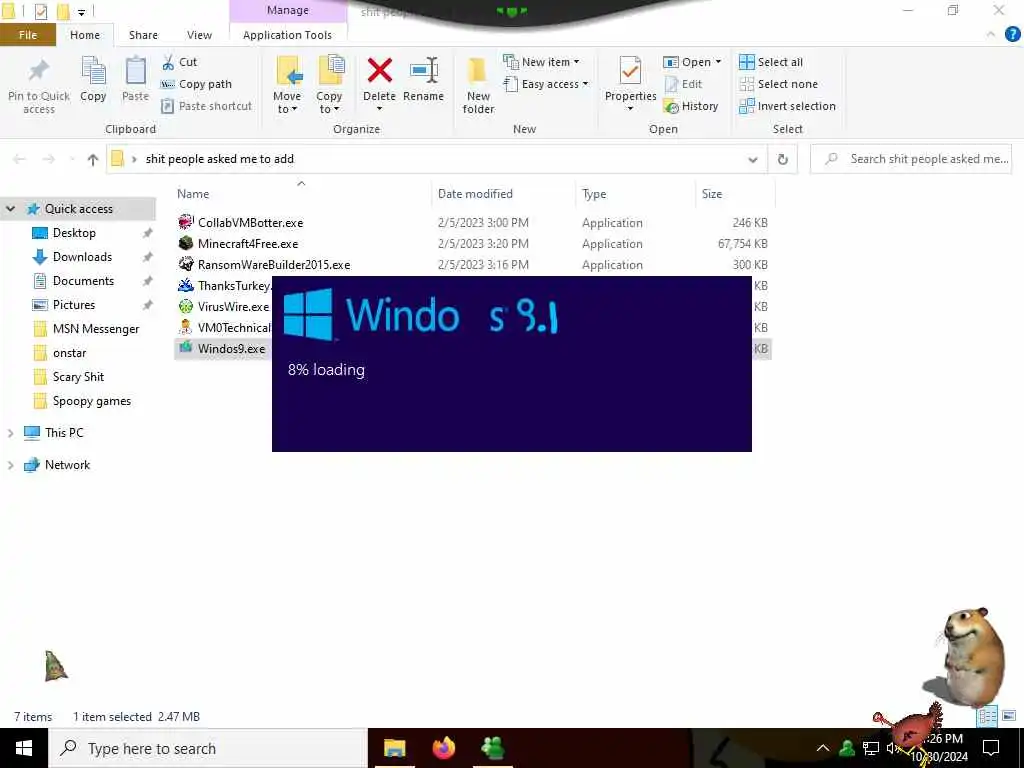Click the search box for this folder
This screenshot has height=768, width=1024.
click(x=911, y=159)
